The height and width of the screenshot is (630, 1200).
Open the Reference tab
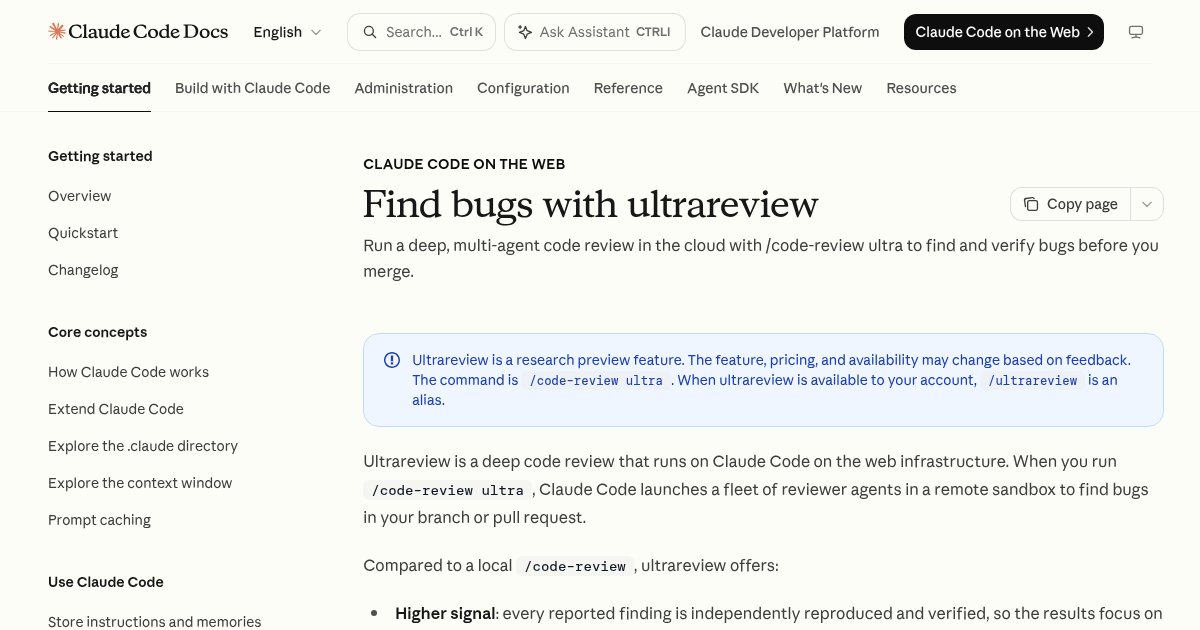coord(628,88)
